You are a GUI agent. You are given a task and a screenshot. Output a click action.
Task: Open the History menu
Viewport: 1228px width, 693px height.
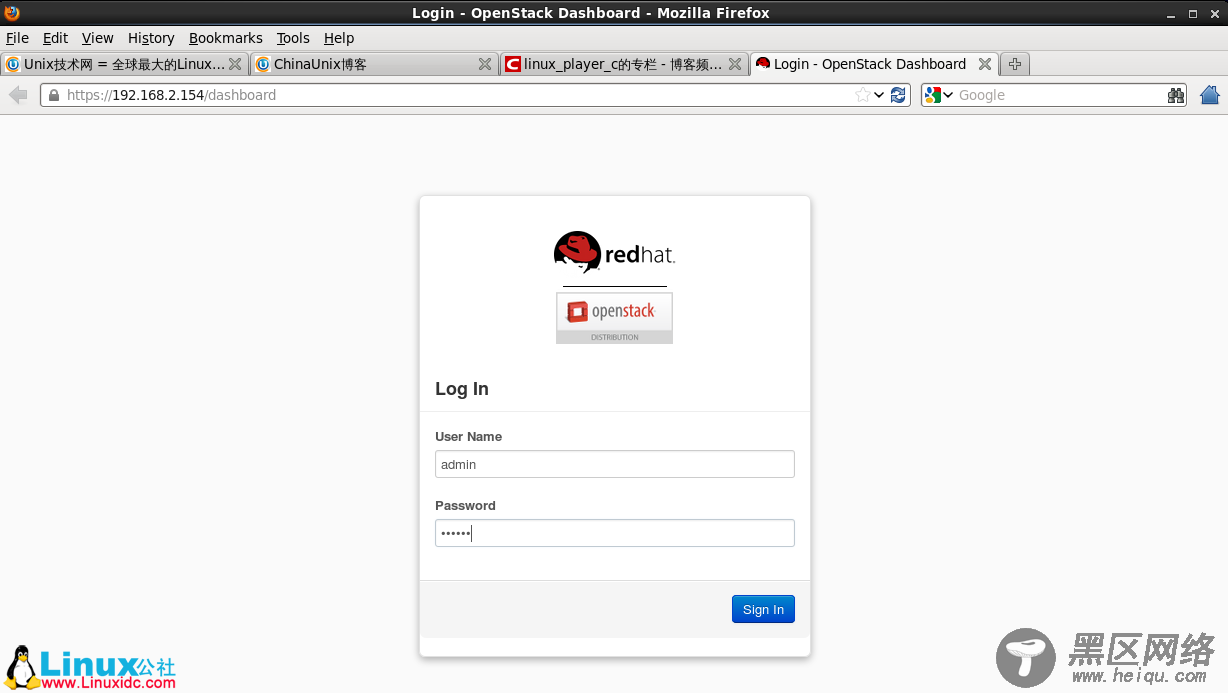[151, 38]
